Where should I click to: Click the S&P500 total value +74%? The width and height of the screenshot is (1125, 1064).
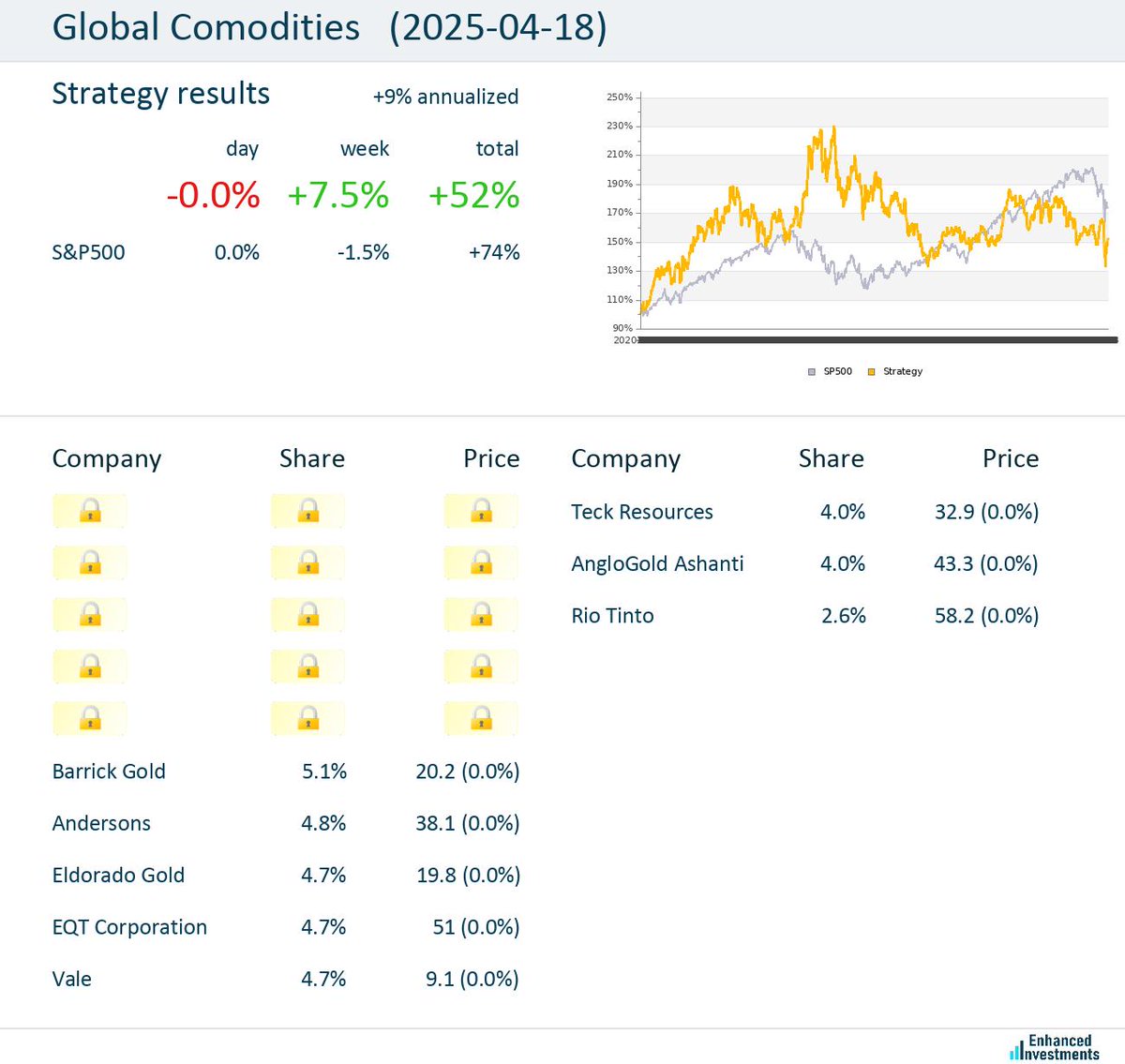pyautogui.click(x=494, y=252)
